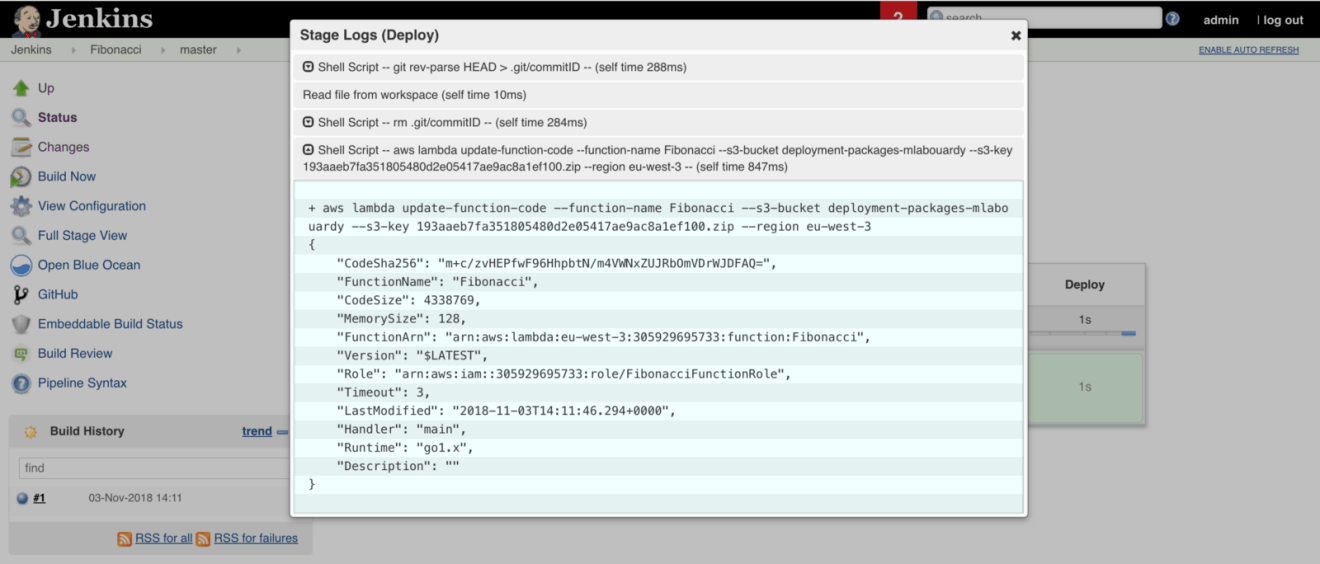
Task: Close the Stage Logs dialog
Action: click(1016, 35)
